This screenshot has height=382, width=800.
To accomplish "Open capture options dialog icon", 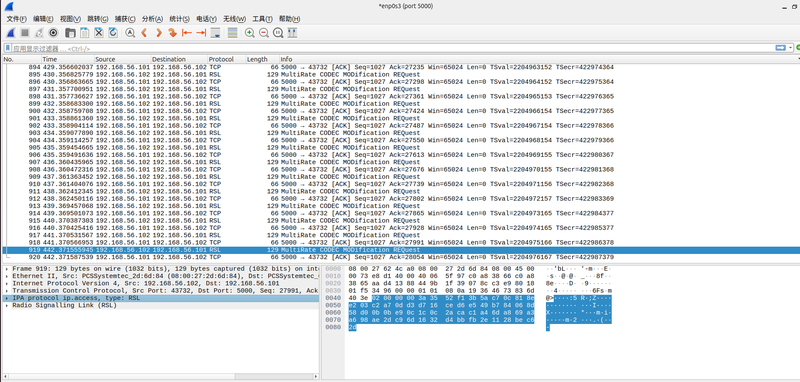I will click(x=53, y=33).
